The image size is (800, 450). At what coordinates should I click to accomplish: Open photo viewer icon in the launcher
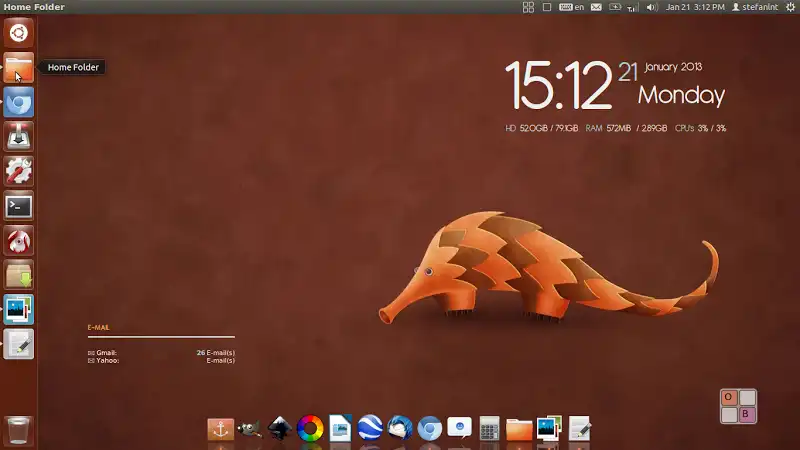point(18,309)
